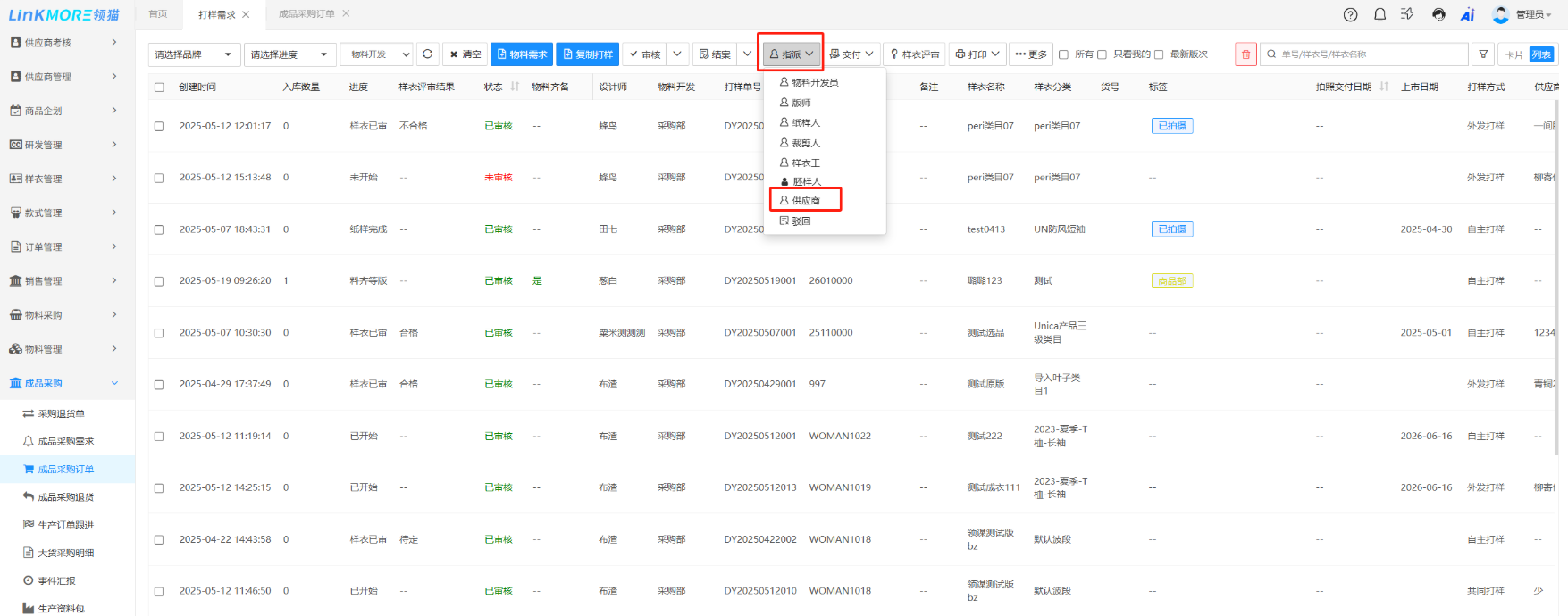Click the blue 物料需求 button
The width and height of the screenshot is (1568, 616).
point(522,54)
